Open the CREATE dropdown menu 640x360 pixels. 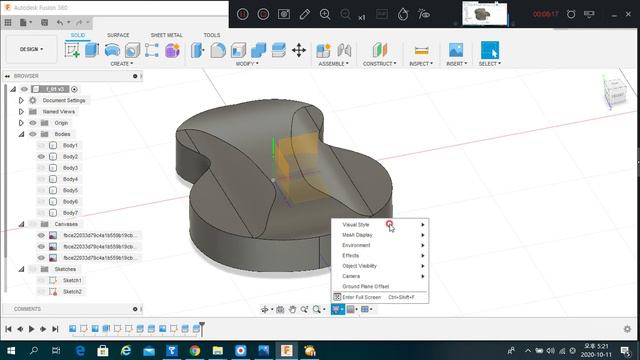[122, 64]
